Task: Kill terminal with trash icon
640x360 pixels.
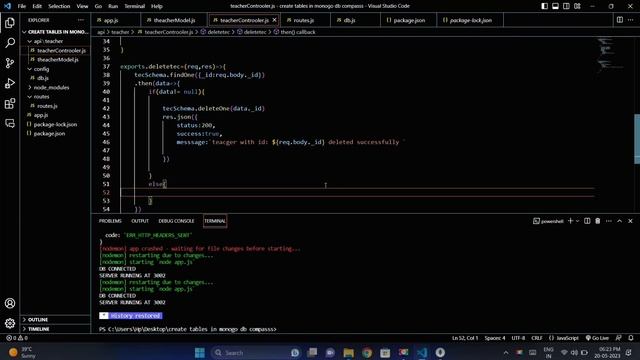Action: tap(598, 221)
